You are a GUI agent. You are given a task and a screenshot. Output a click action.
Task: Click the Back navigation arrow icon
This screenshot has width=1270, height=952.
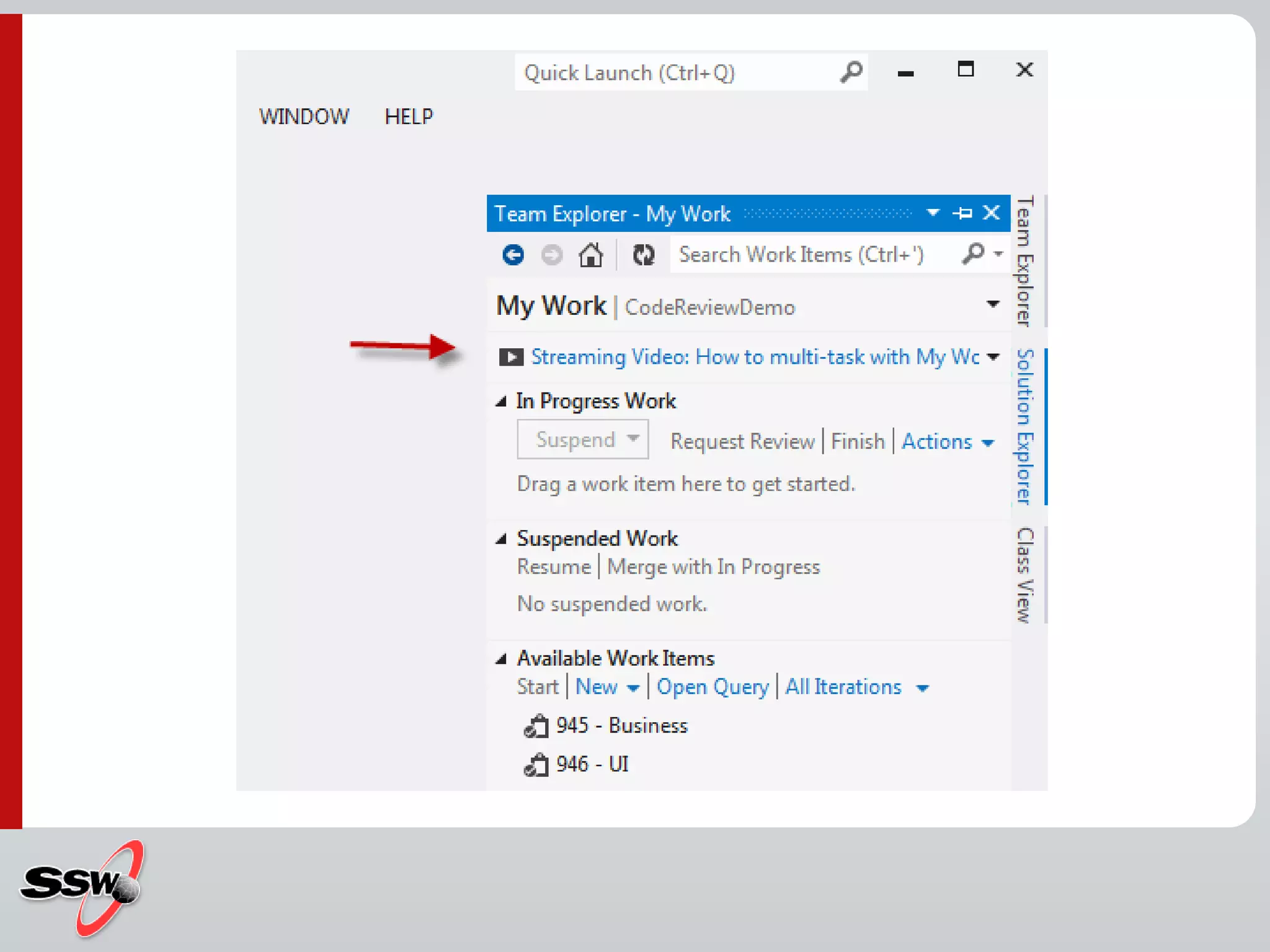coord(513,255)
